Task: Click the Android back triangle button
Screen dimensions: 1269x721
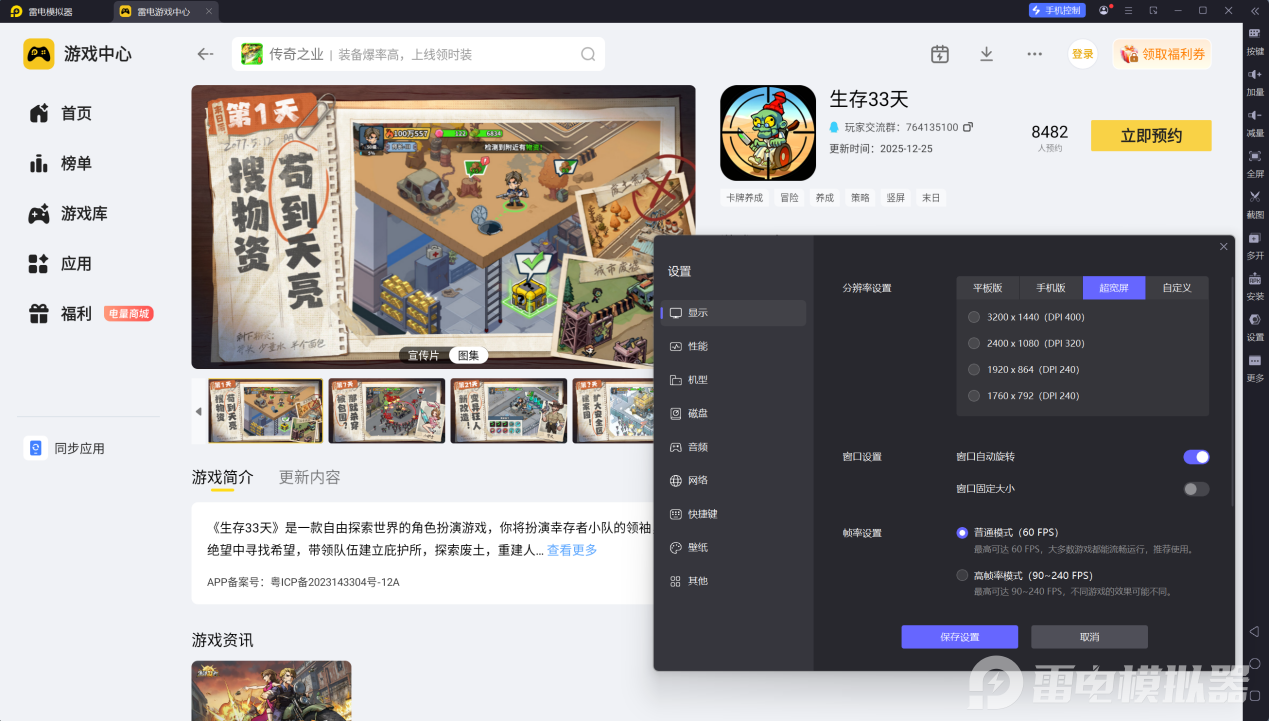Action: click(x=1254, y=631)
